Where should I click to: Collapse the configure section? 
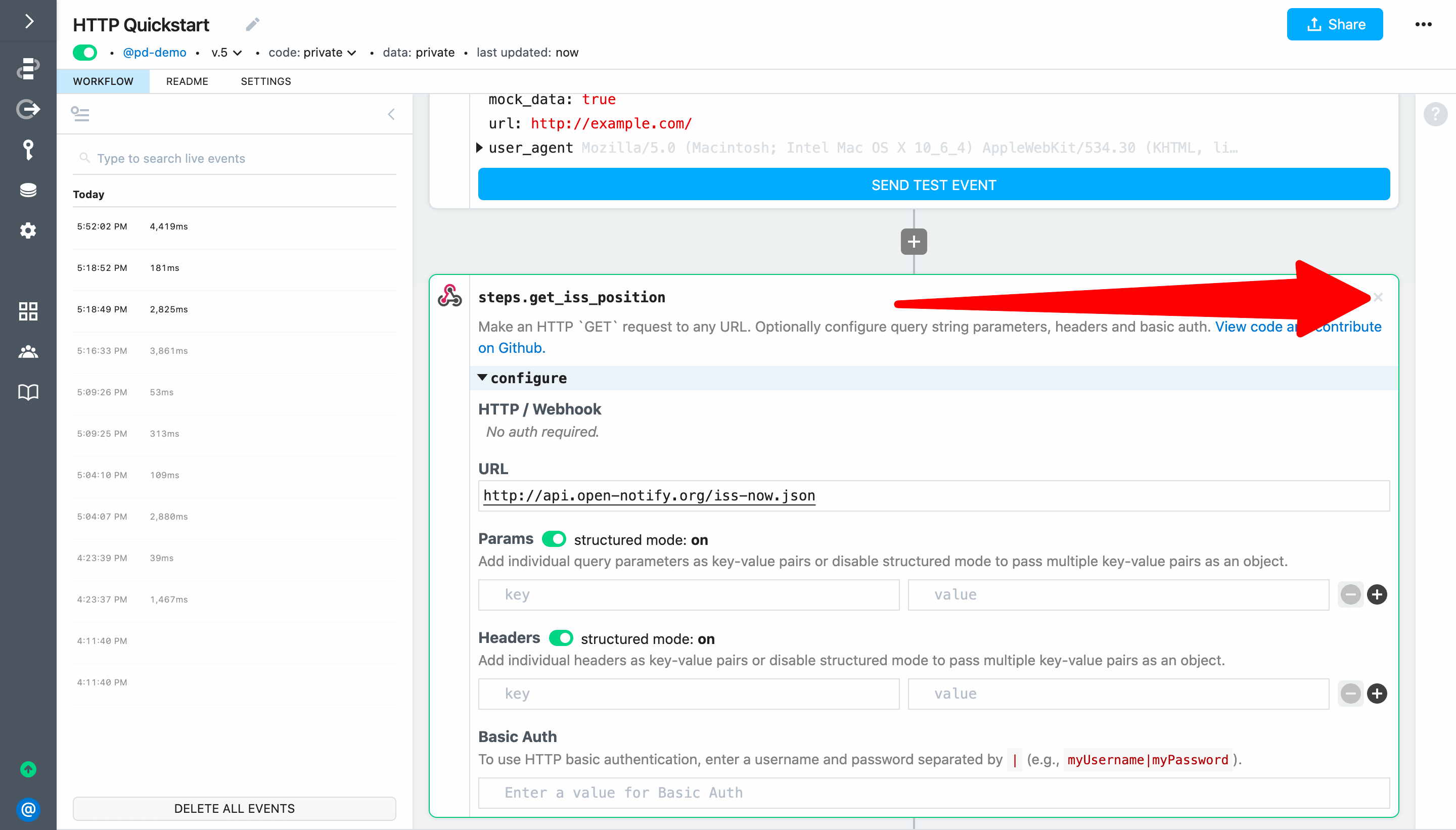pyautogui.click(x=482, y=378)
